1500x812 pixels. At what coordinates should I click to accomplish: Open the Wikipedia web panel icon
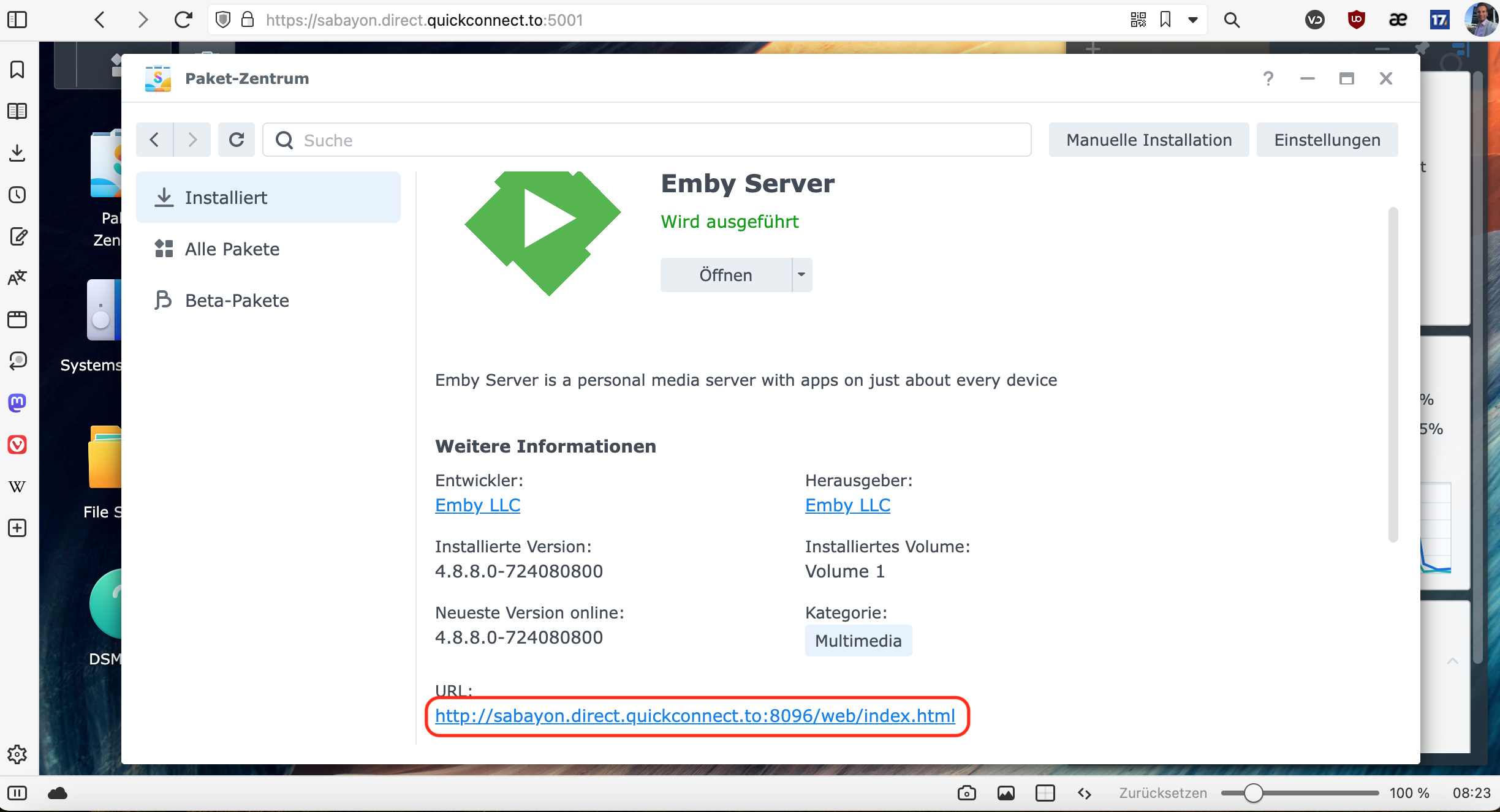pos(17,486)
